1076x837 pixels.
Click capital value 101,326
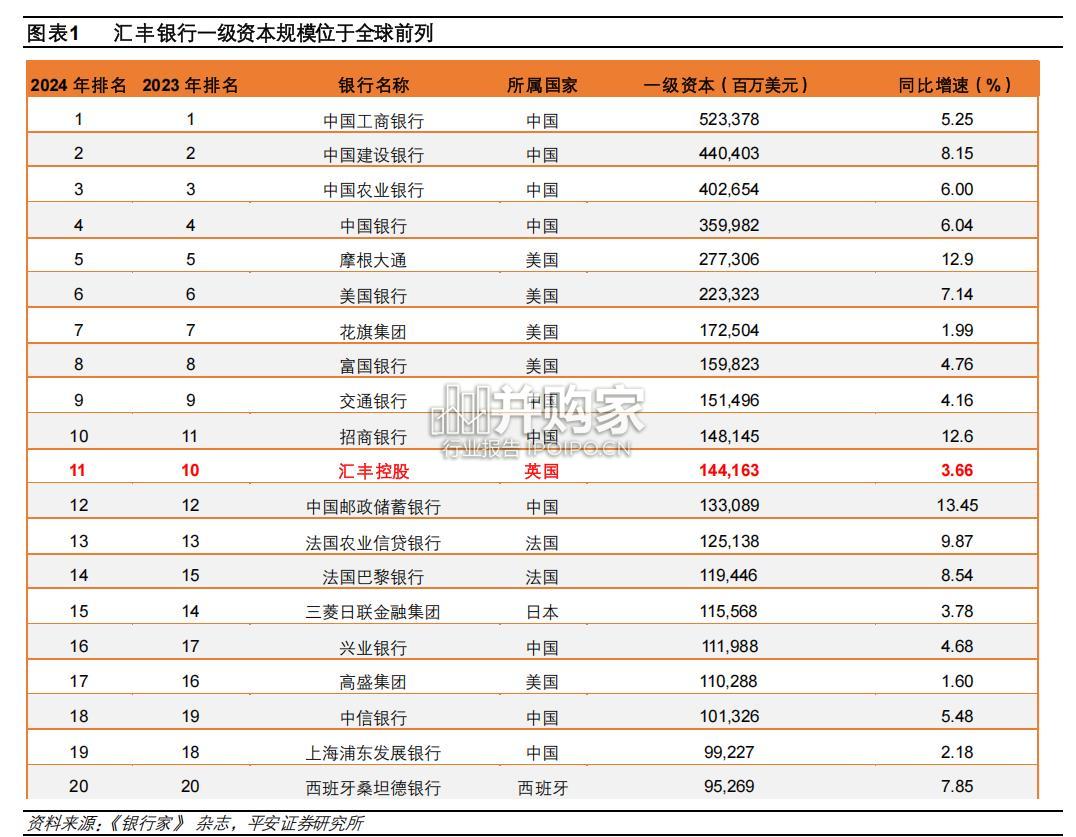[729, 716]
